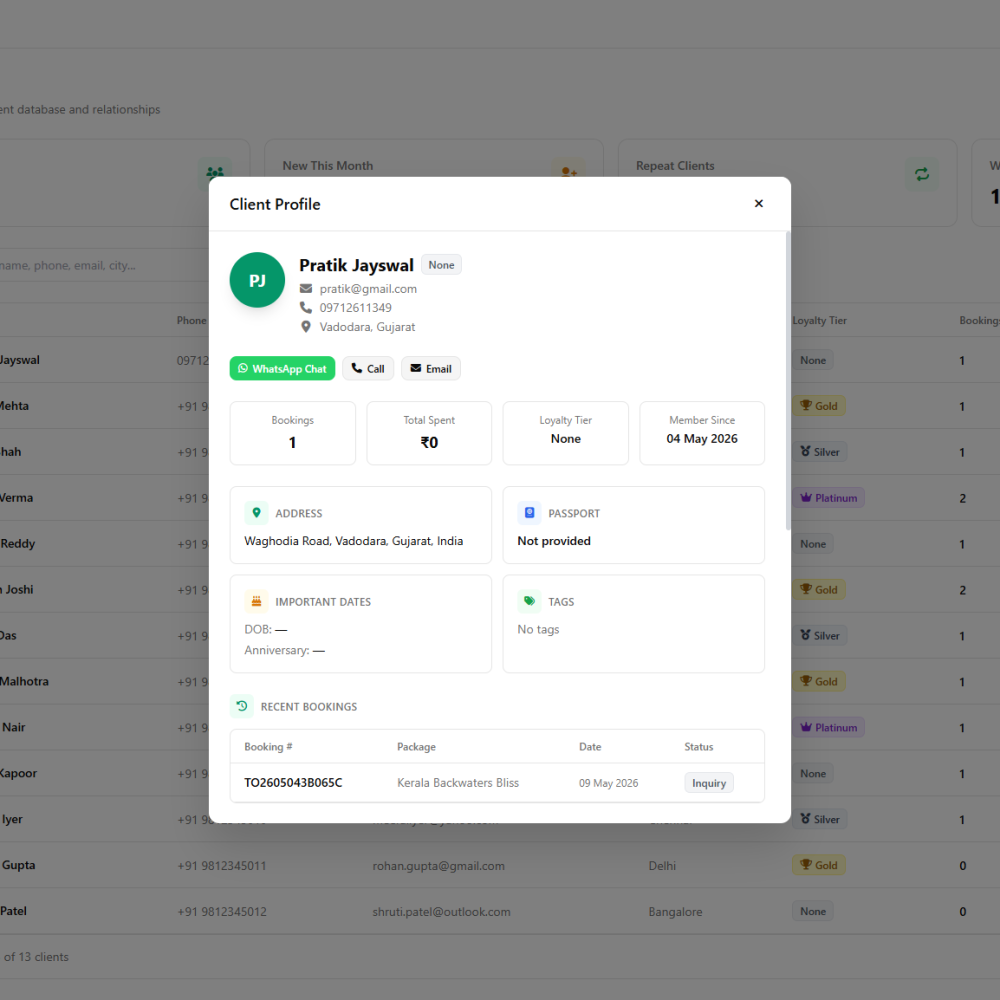Viewport: 1000px width, 1000px height.
Task: Click None tier badge in Patel row
Action: pyautogui.click(x=812, y=911)
